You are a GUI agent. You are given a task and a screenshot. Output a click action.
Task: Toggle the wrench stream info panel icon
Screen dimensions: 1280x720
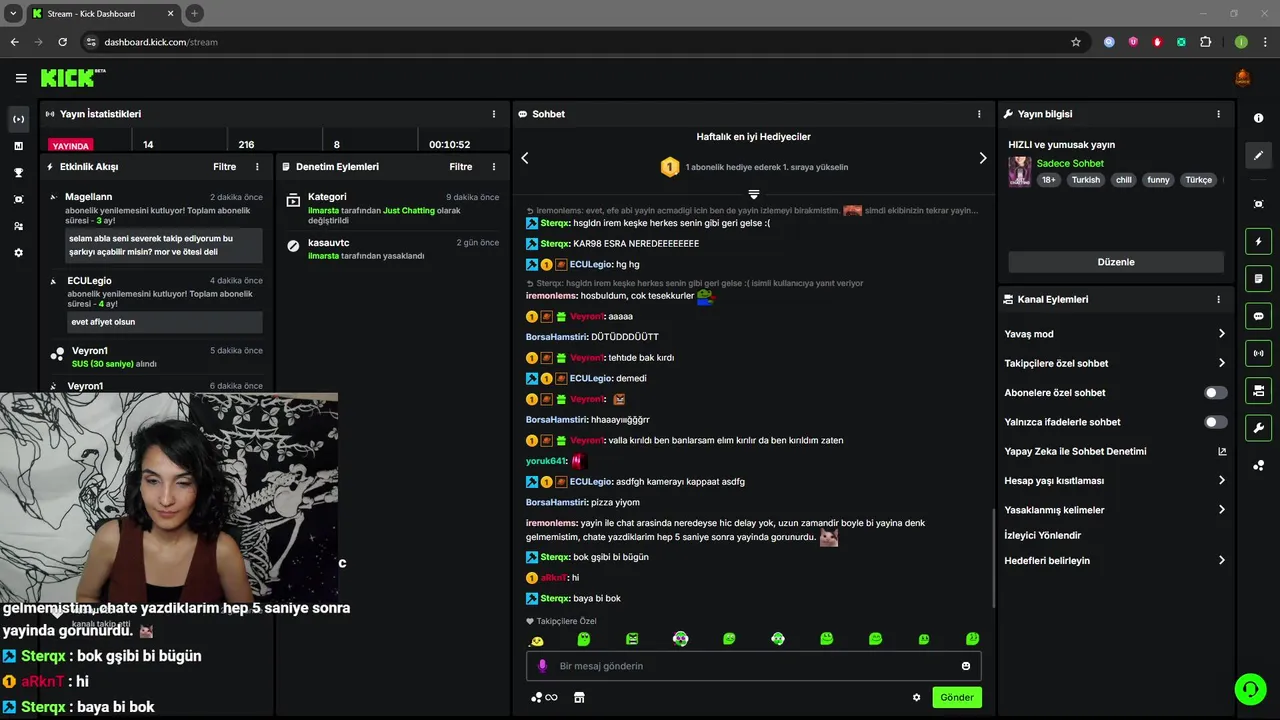(1258, 428)
